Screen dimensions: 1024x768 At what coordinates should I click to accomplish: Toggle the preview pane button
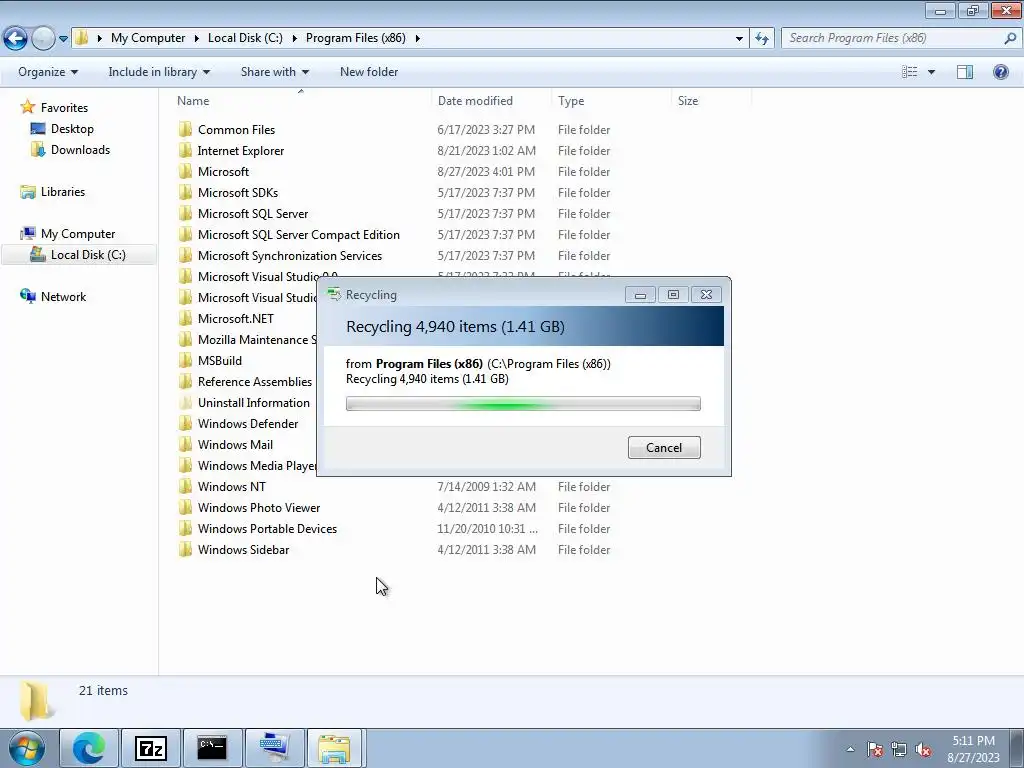click(965, 72)
